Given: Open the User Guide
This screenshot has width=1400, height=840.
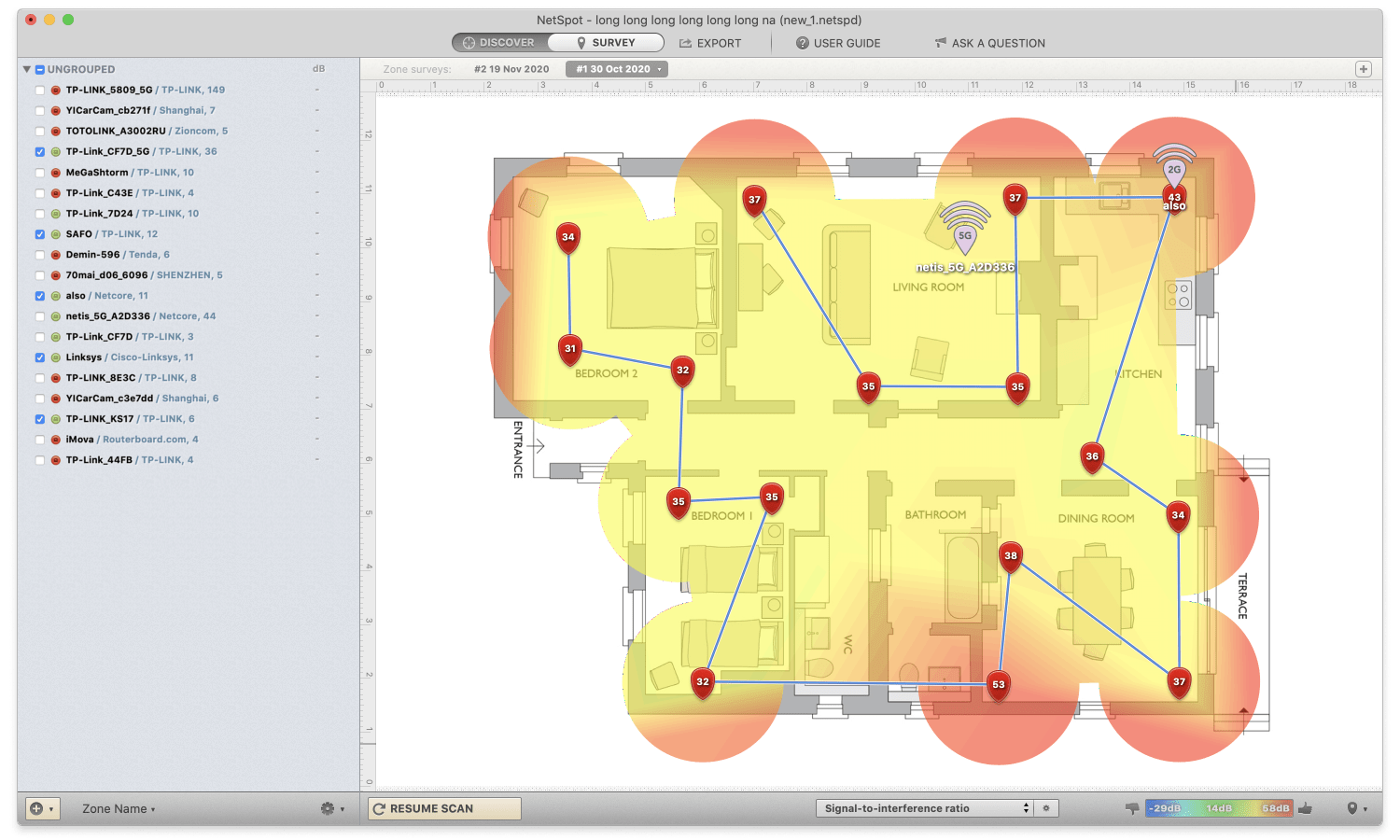Looking at the screenshot, I should [838, 43].
